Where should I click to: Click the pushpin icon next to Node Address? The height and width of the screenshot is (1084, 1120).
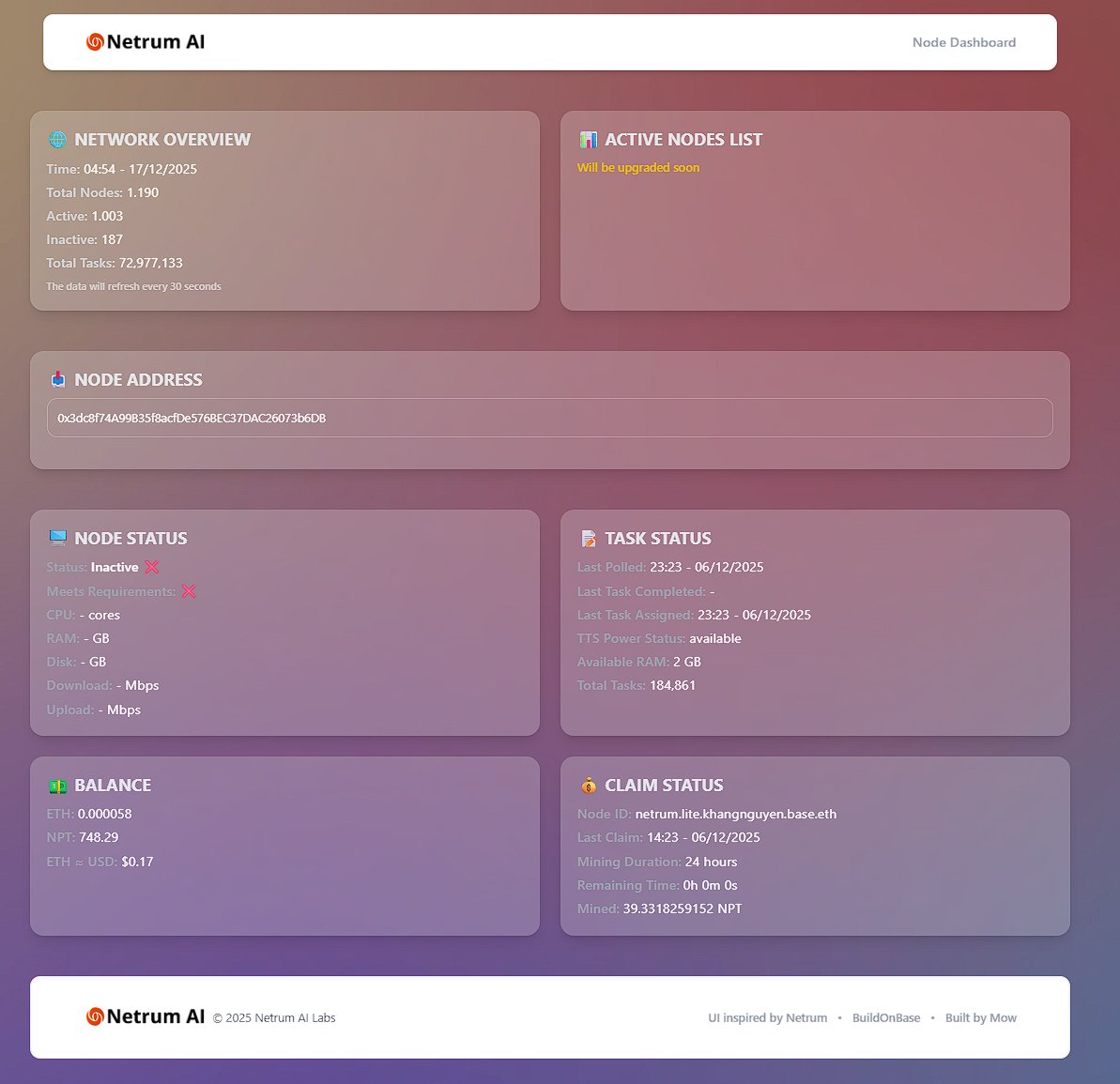[x=58, y=379]
